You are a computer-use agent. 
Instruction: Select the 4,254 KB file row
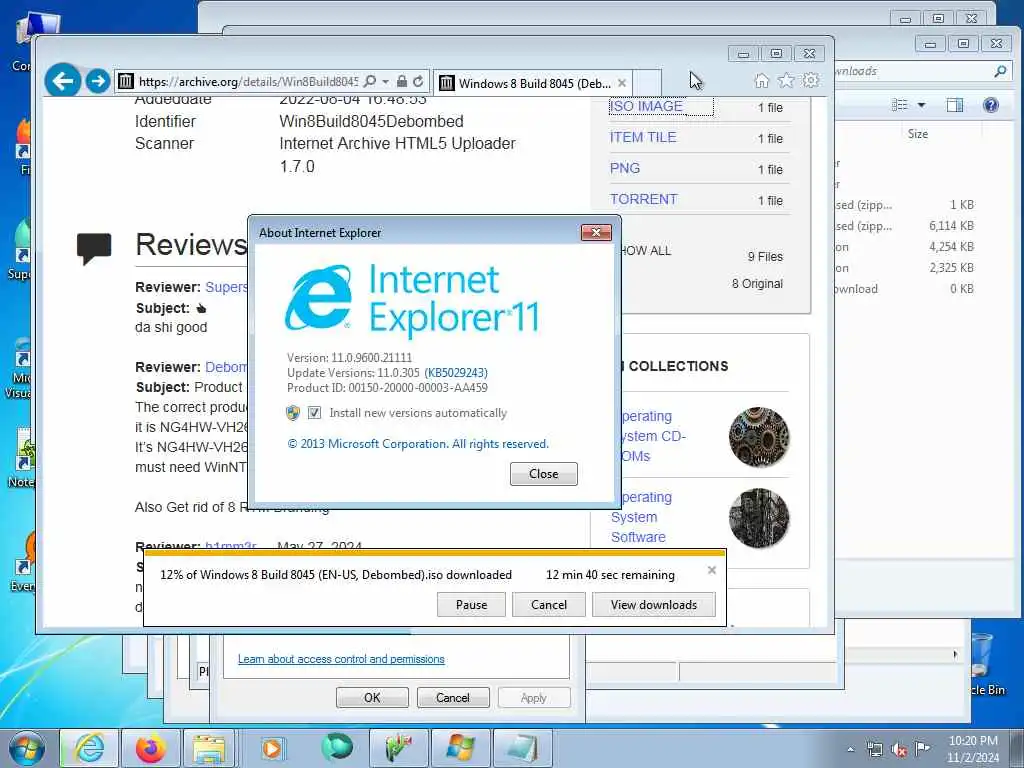pos(904,247)
